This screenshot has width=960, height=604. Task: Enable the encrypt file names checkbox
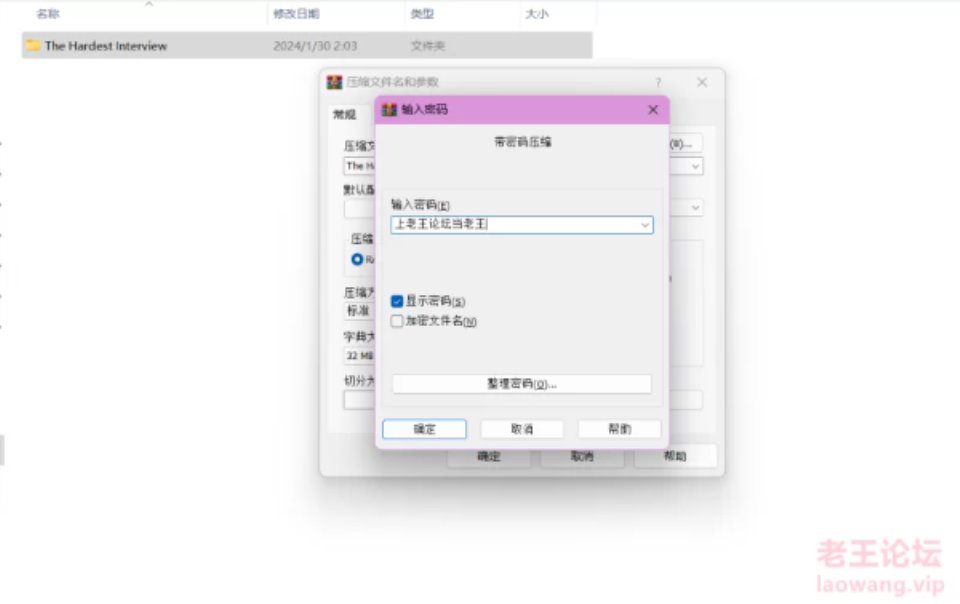pos(397,321)
